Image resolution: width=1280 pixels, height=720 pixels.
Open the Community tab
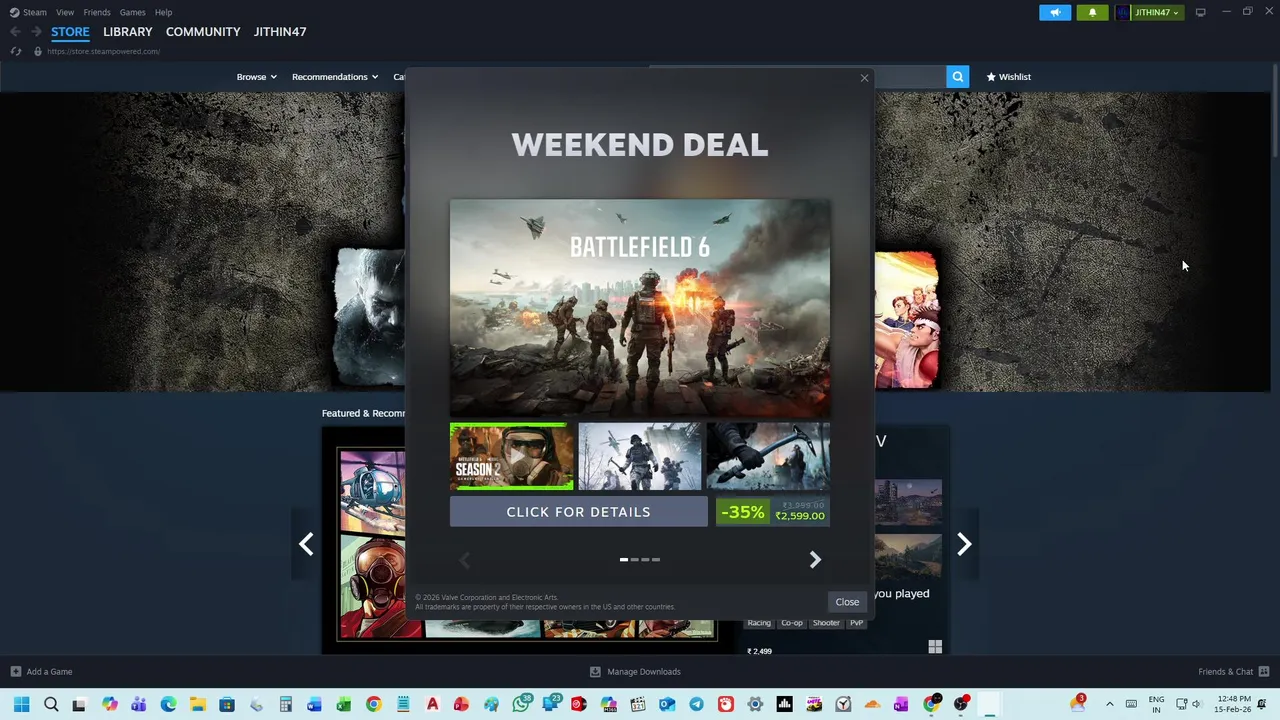pos(203,32)
